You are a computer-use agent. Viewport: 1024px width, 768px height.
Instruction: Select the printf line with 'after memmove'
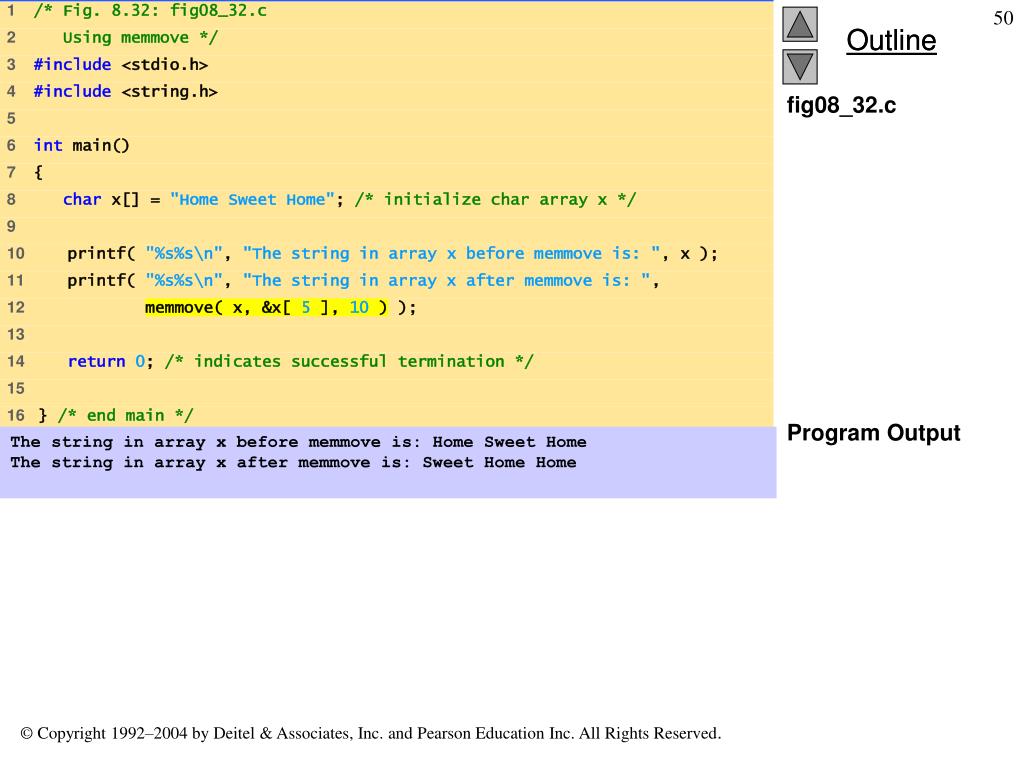click(363, 280)
